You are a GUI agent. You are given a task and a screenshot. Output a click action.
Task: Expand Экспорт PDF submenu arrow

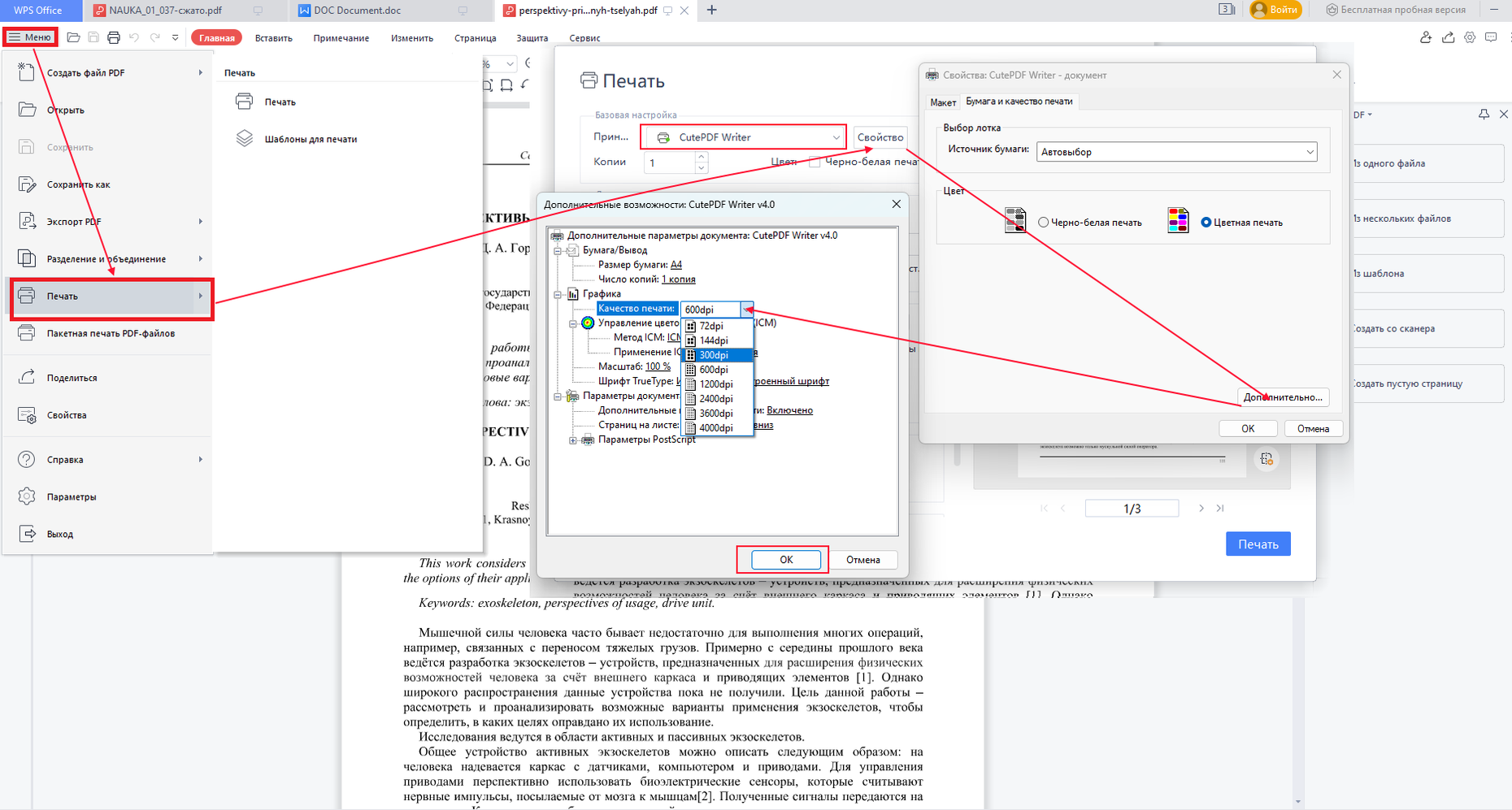200,221
